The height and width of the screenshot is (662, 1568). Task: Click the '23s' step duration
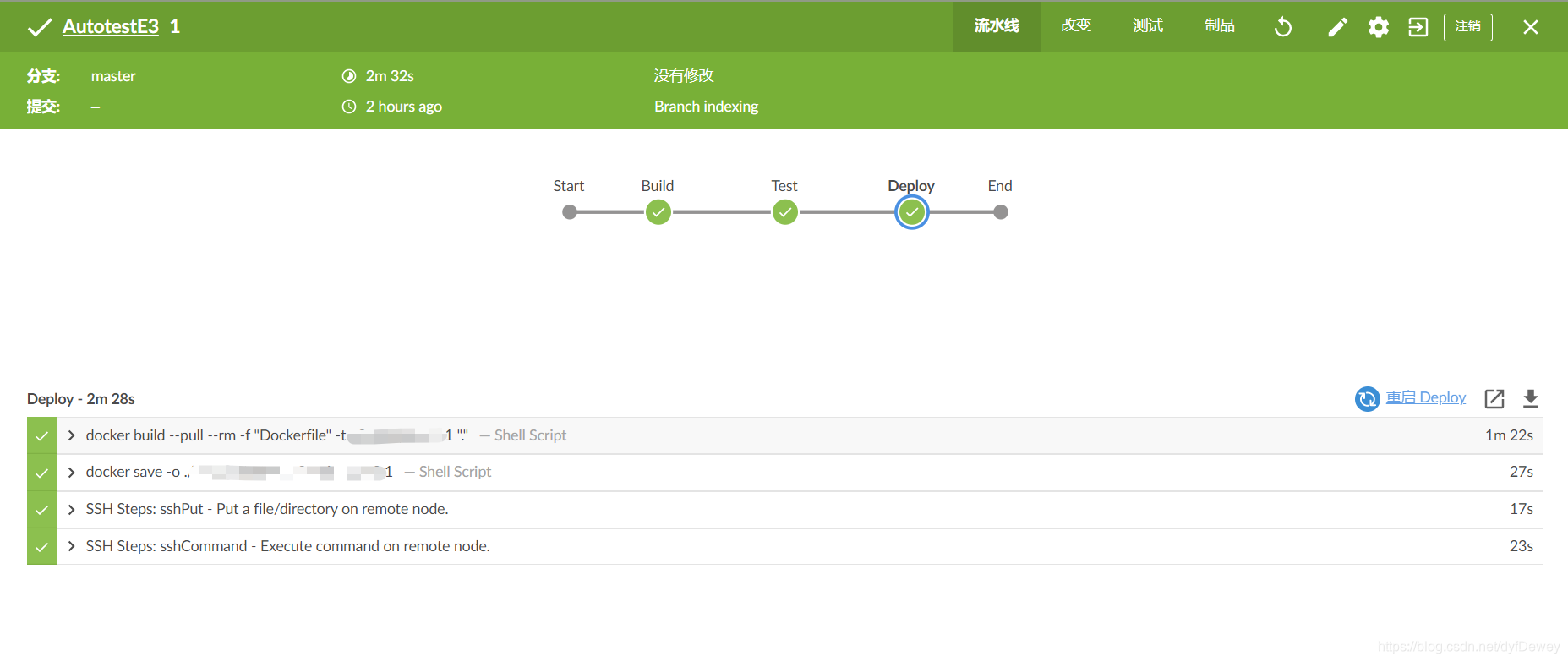pyautogui.click(x=1522, y=546)
